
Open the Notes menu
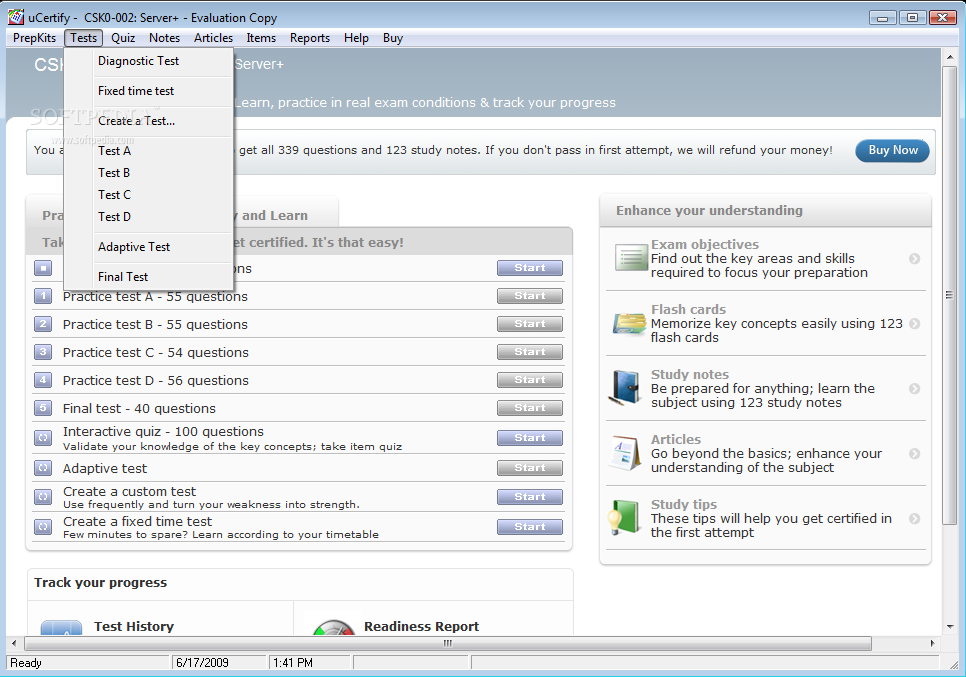point(164,38)
